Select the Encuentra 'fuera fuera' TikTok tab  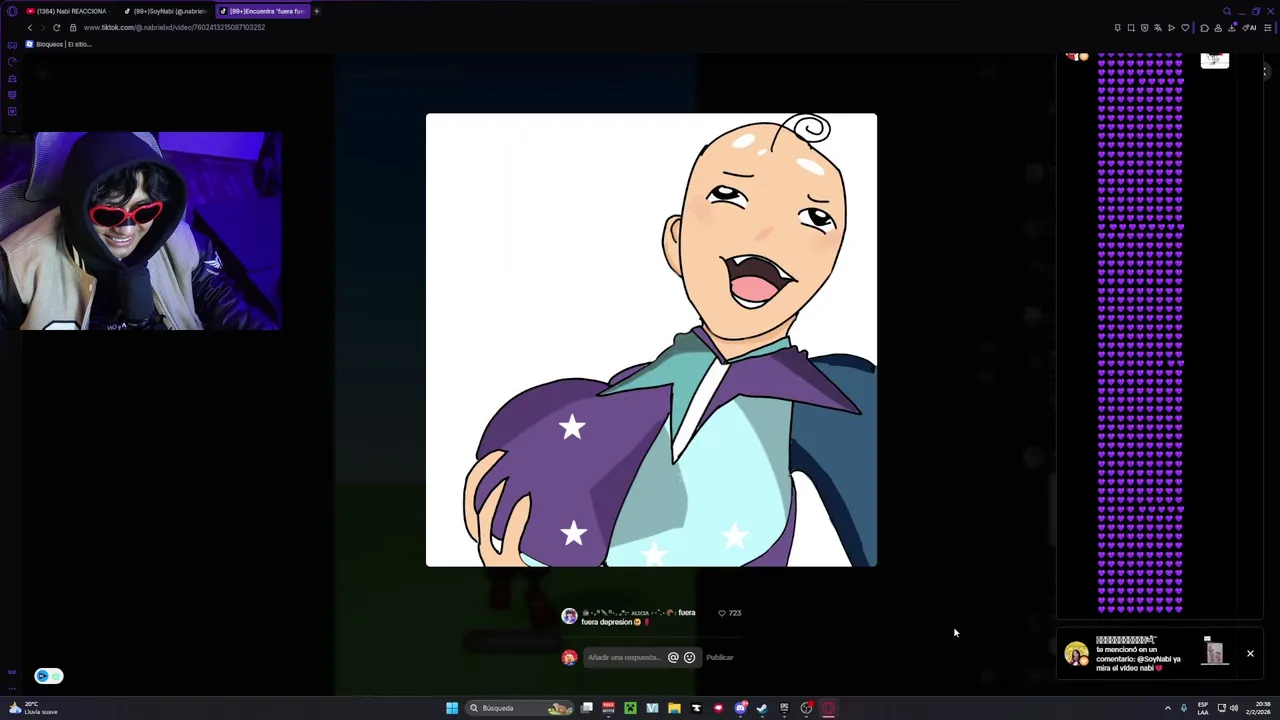coord(261,11)
